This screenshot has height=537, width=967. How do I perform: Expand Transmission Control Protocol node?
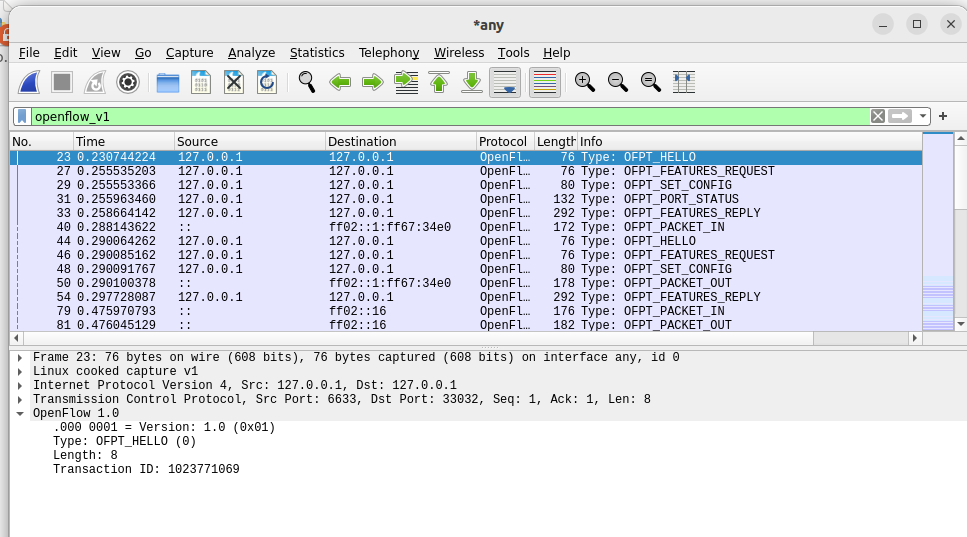point(20,400)
